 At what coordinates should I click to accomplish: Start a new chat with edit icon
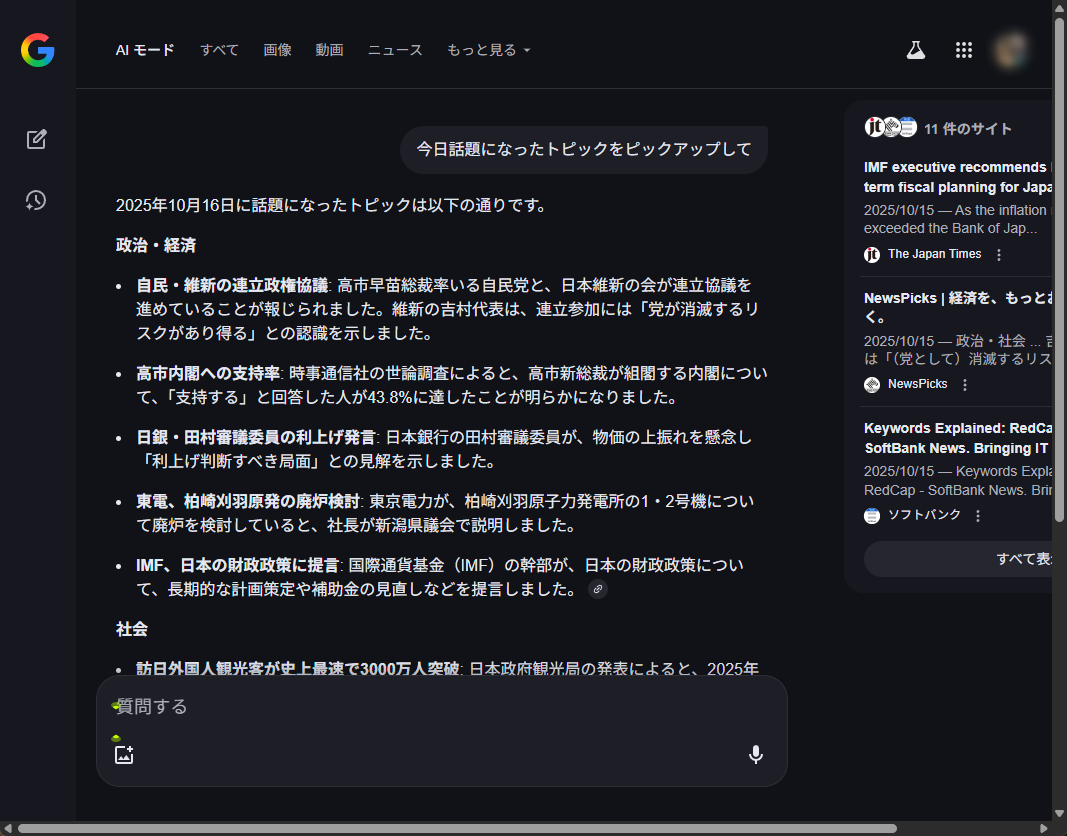(37, 140)
